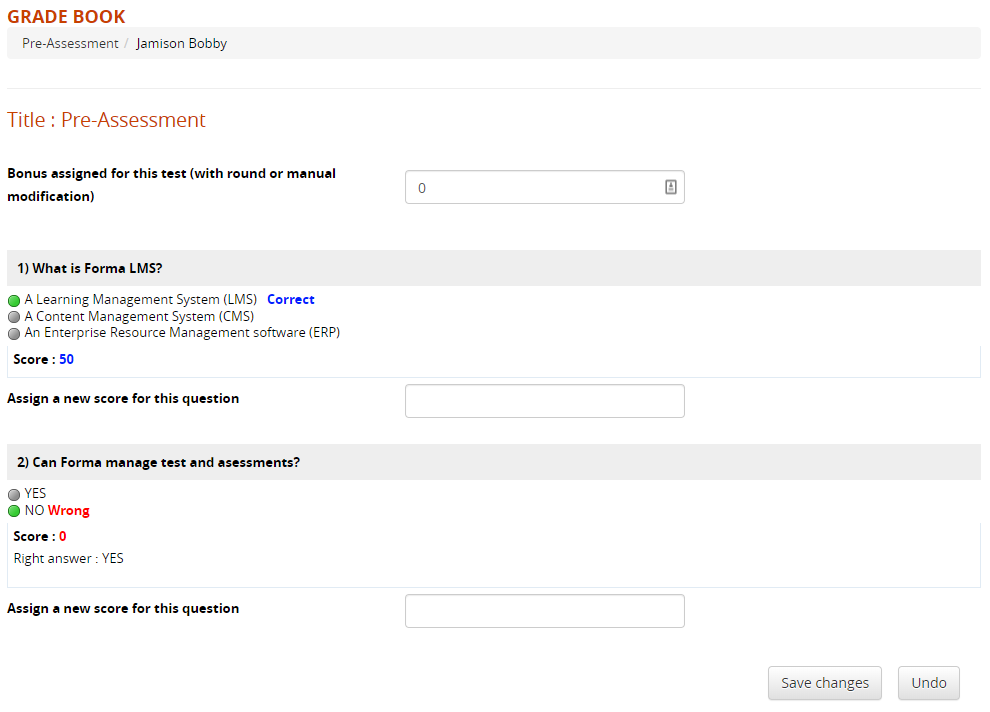This screenshot has width=990, height=712.
Task: Select the "An Enterprise Resource Management software (ERP)" option
Action: (x=13, y=333)
